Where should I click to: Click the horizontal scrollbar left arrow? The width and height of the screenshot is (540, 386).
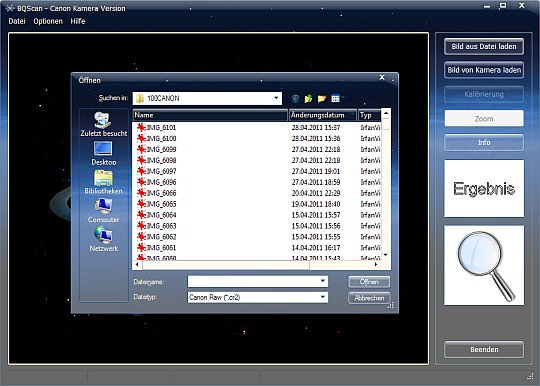(x=137, y=264)
